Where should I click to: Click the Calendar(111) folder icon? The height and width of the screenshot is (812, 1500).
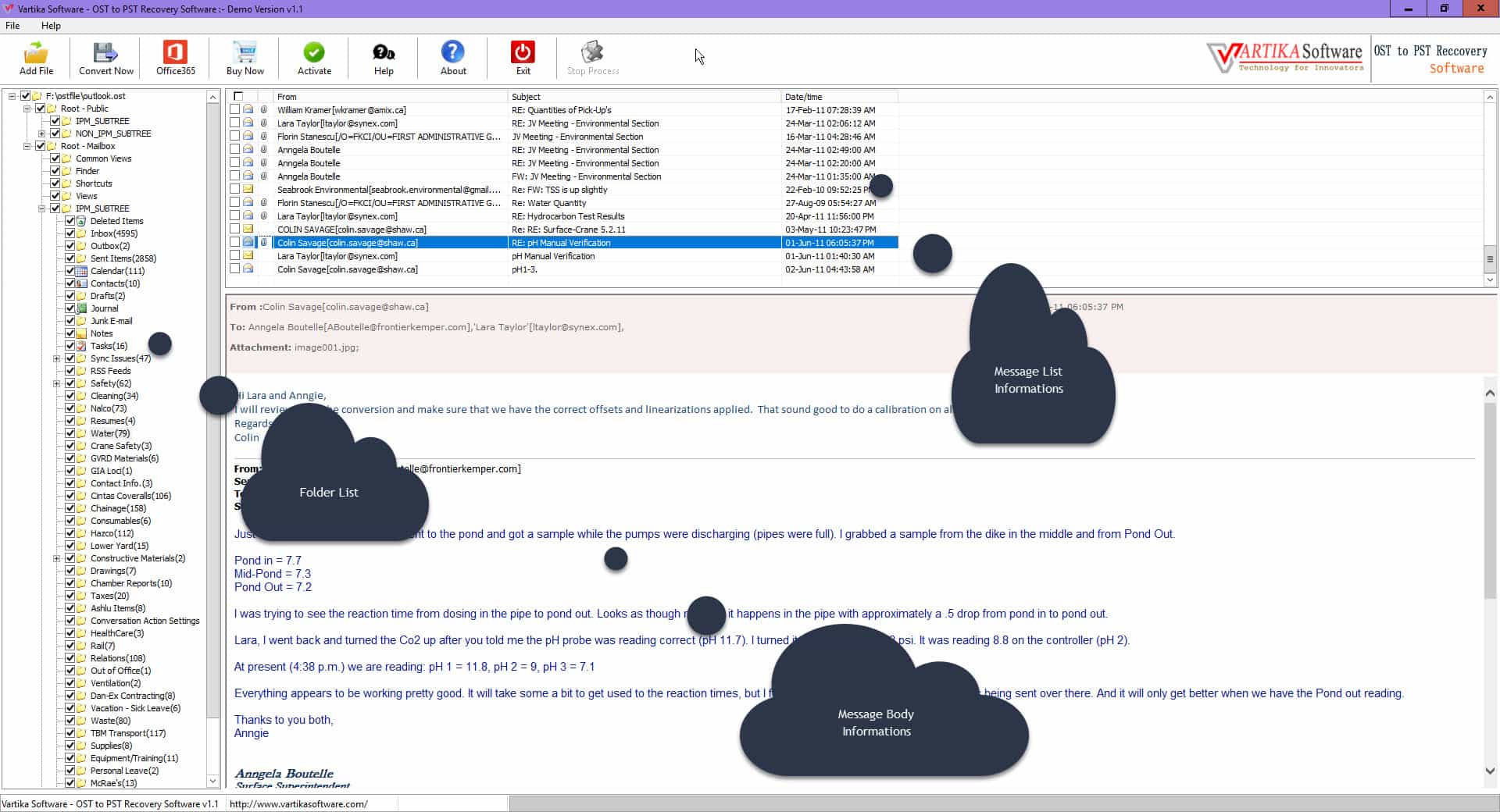81,271
